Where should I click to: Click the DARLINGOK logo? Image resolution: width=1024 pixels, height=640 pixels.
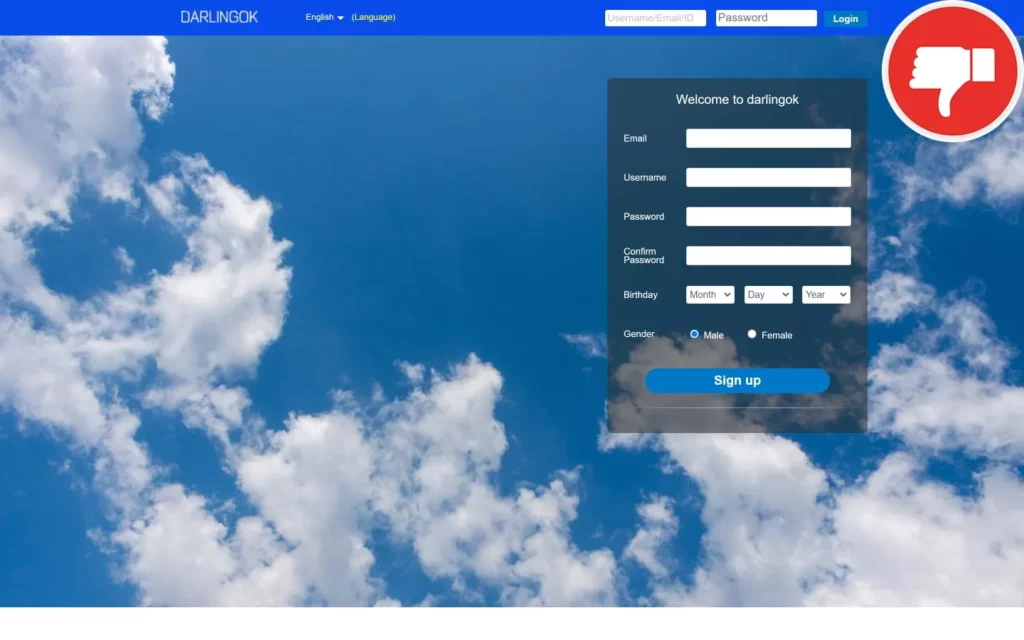[219, 17]
